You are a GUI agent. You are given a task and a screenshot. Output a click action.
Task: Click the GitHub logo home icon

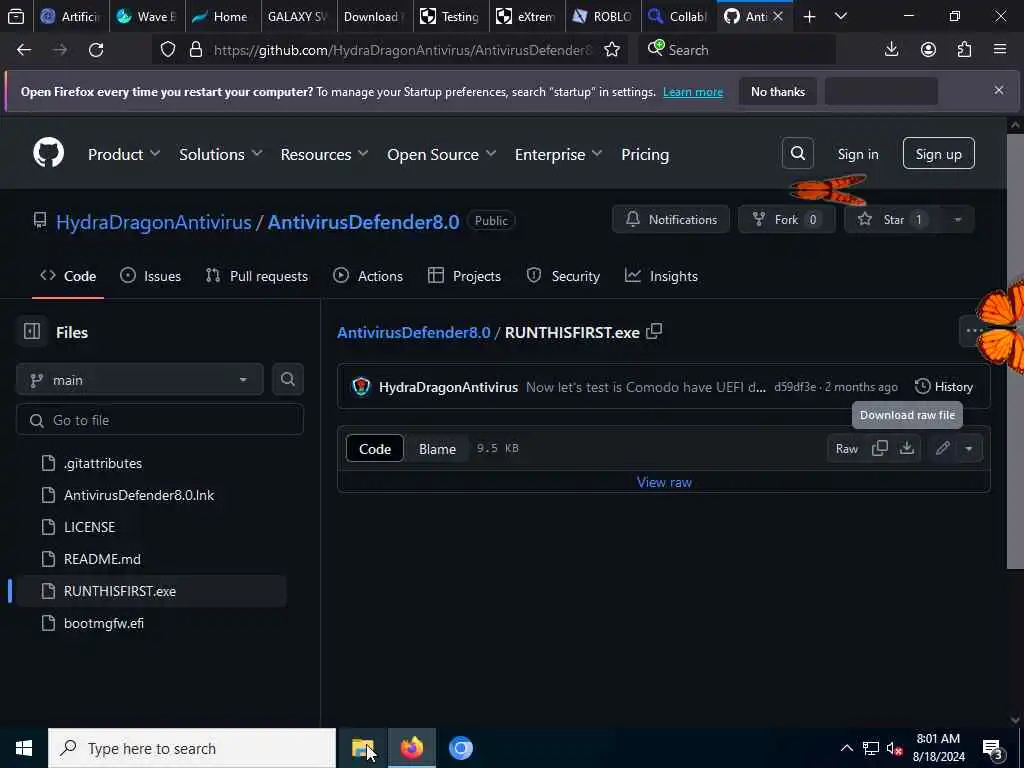click(48, 153)
